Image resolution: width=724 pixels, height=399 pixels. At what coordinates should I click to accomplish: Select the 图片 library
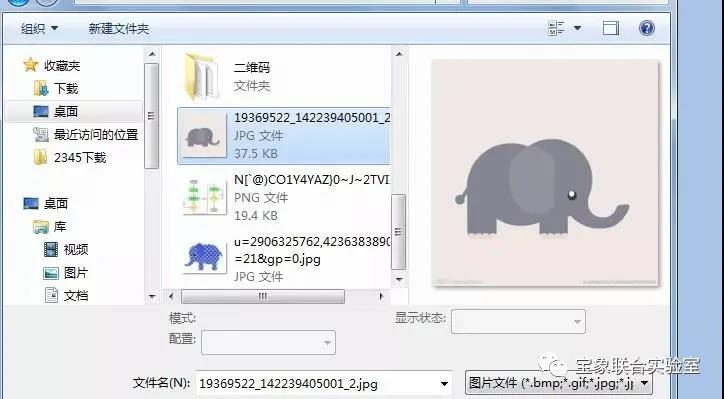click(x=65, y=272)
